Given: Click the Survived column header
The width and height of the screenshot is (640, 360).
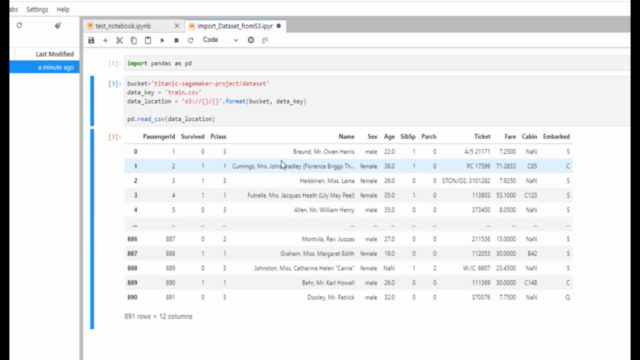Looking at the screenshot, I should tap(193, 137).
